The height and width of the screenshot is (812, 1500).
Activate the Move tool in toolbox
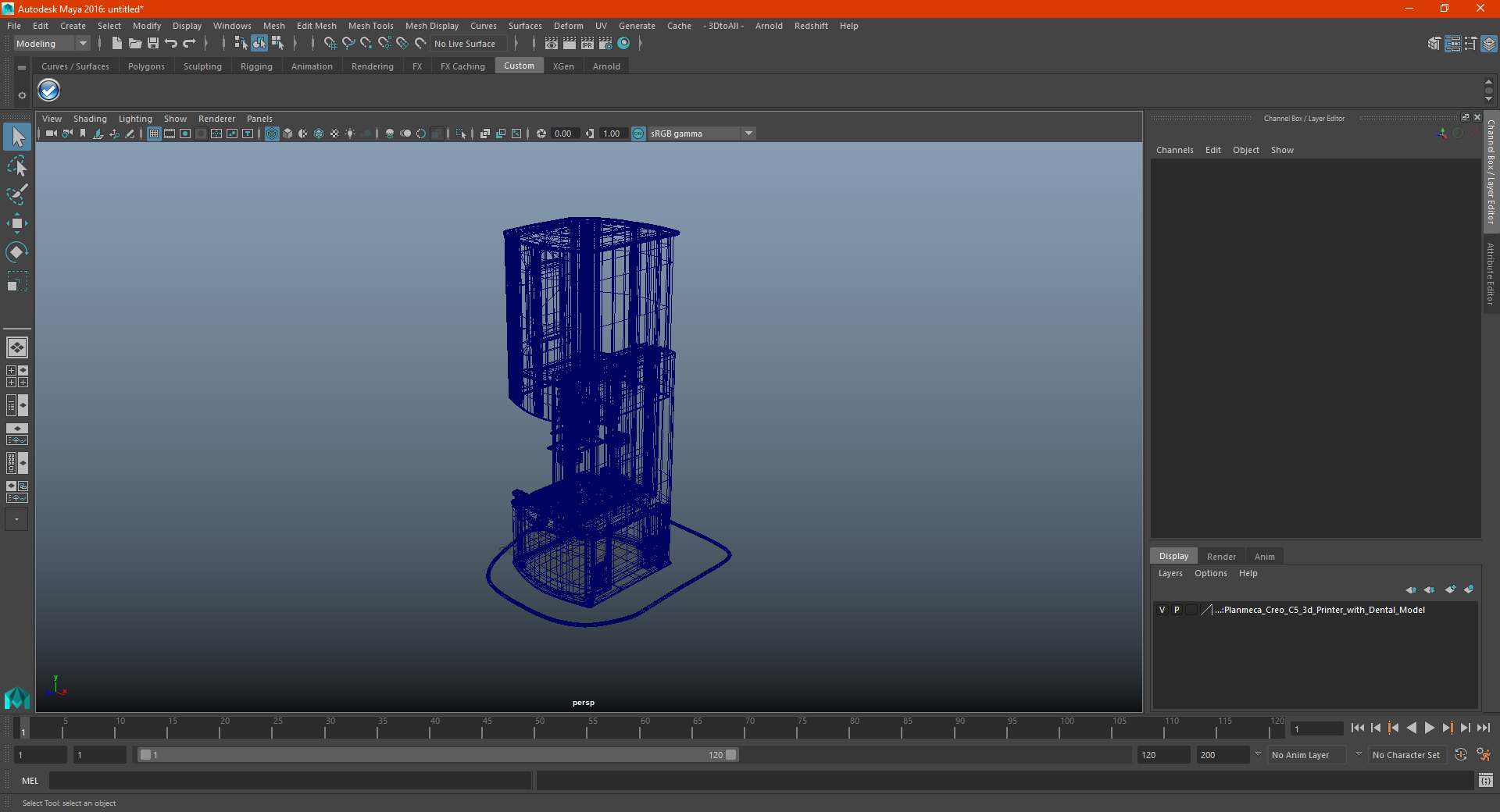(x=17, y=223)
